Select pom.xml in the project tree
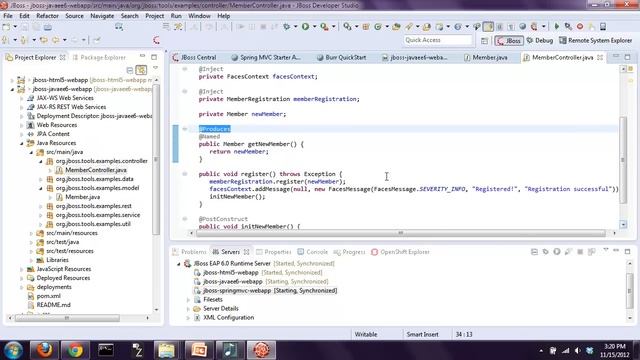 point(48,296)
